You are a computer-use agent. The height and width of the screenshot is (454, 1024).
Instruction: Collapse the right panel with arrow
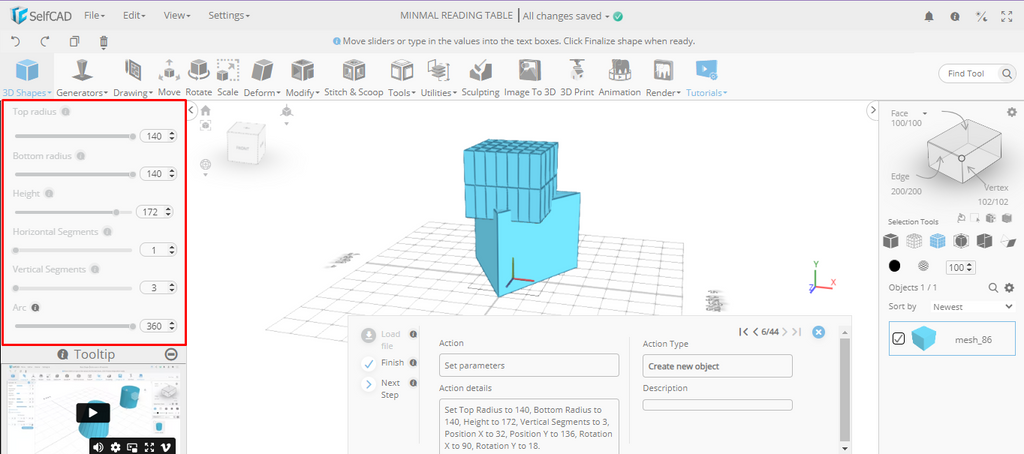(x=872, y=110)
